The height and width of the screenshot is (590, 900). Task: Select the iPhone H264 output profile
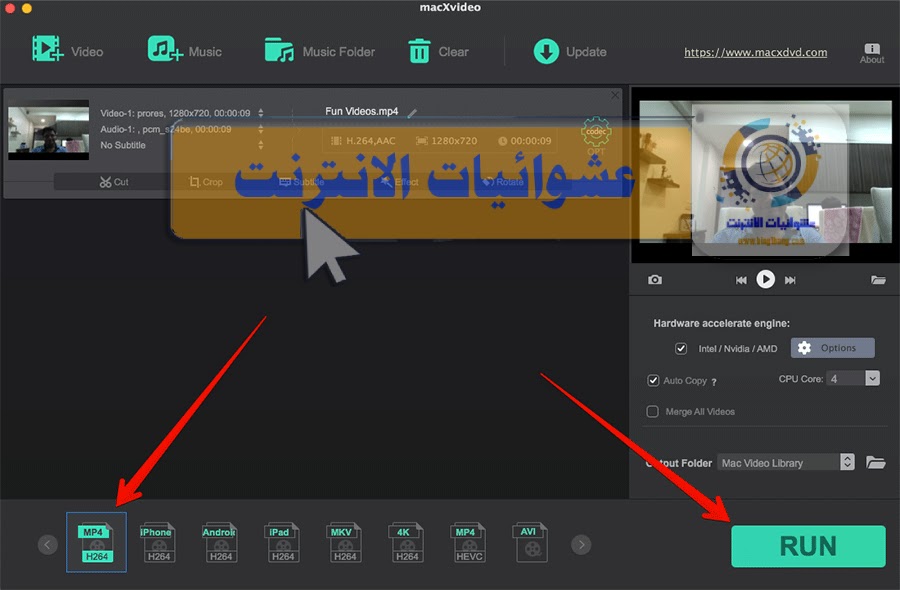(158, 542)
